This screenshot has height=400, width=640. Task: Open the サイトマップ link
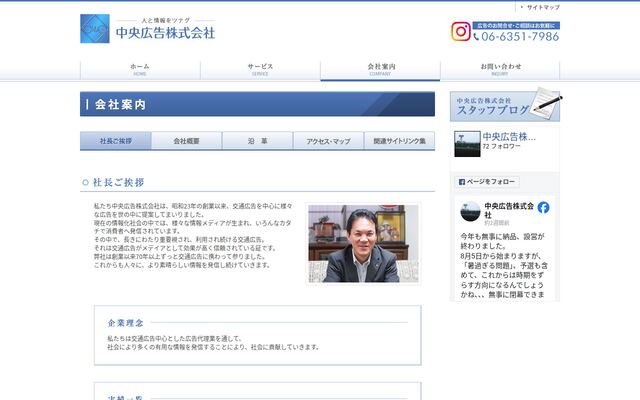pos(543,7)
